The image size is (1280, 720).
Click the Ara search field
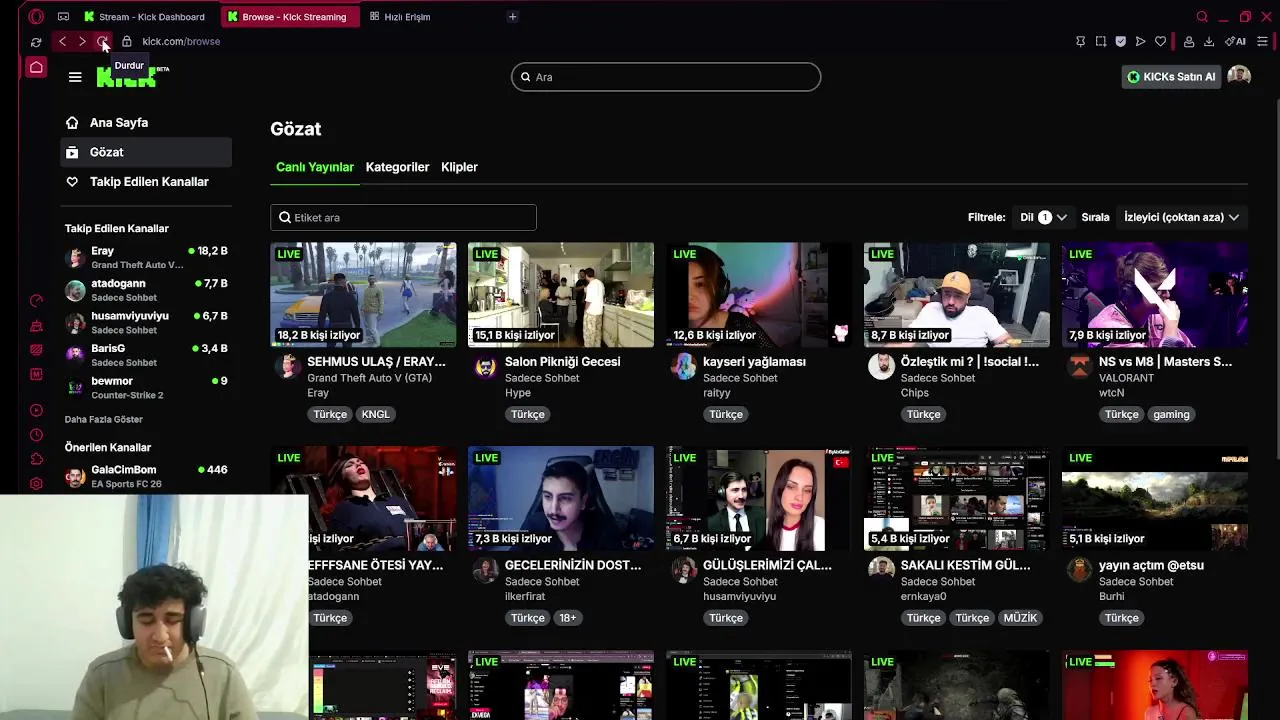coord(666,77)
